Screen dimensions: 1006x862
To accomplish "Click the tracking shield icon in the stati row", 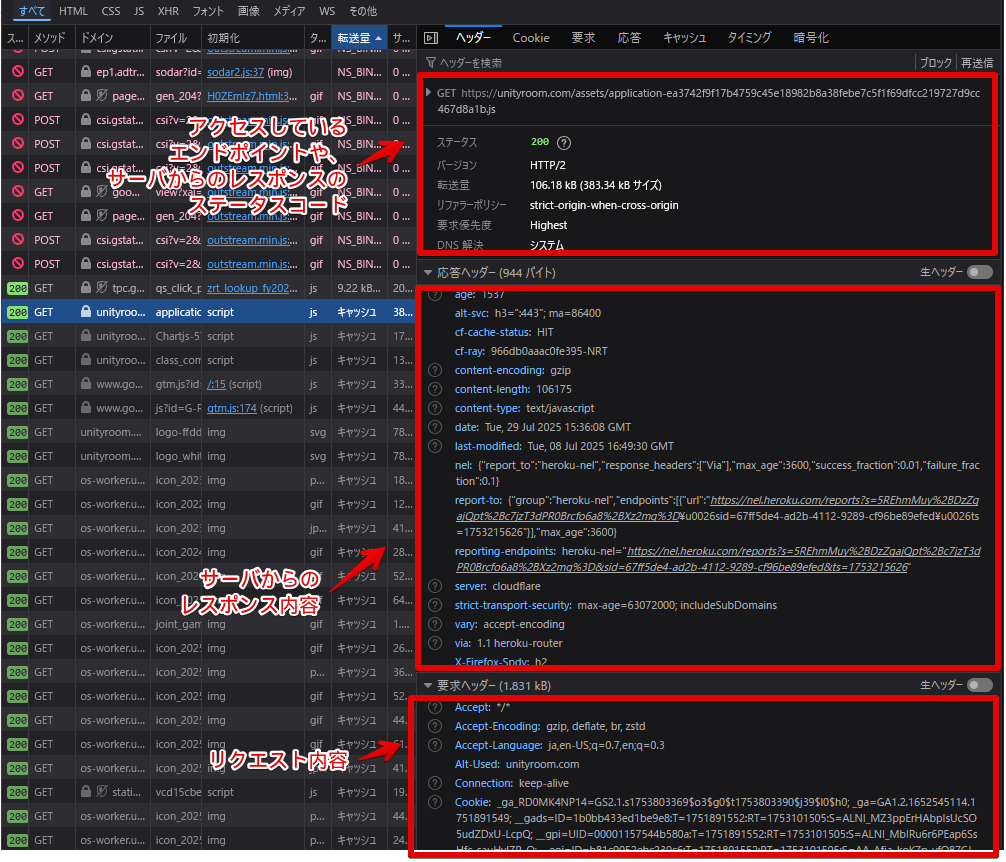I will [x=102, y=791].
